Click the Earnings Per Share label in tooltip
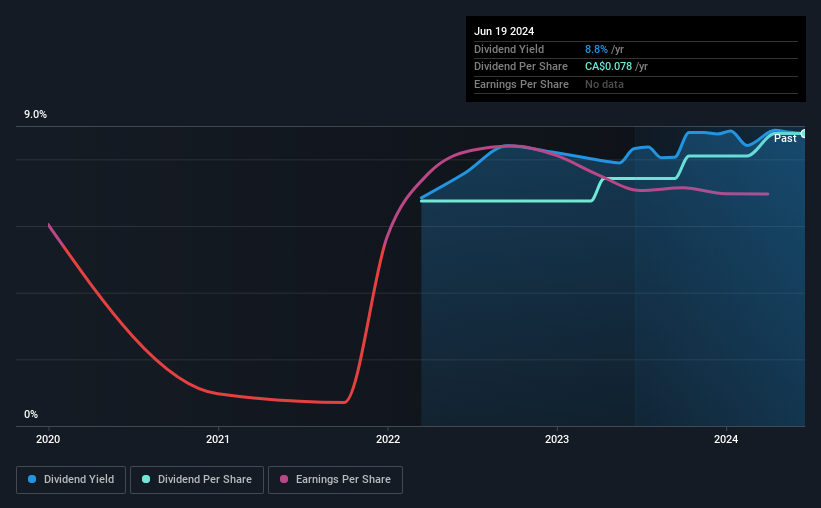This screenshot has height=508, width=821. pos(522,84)
